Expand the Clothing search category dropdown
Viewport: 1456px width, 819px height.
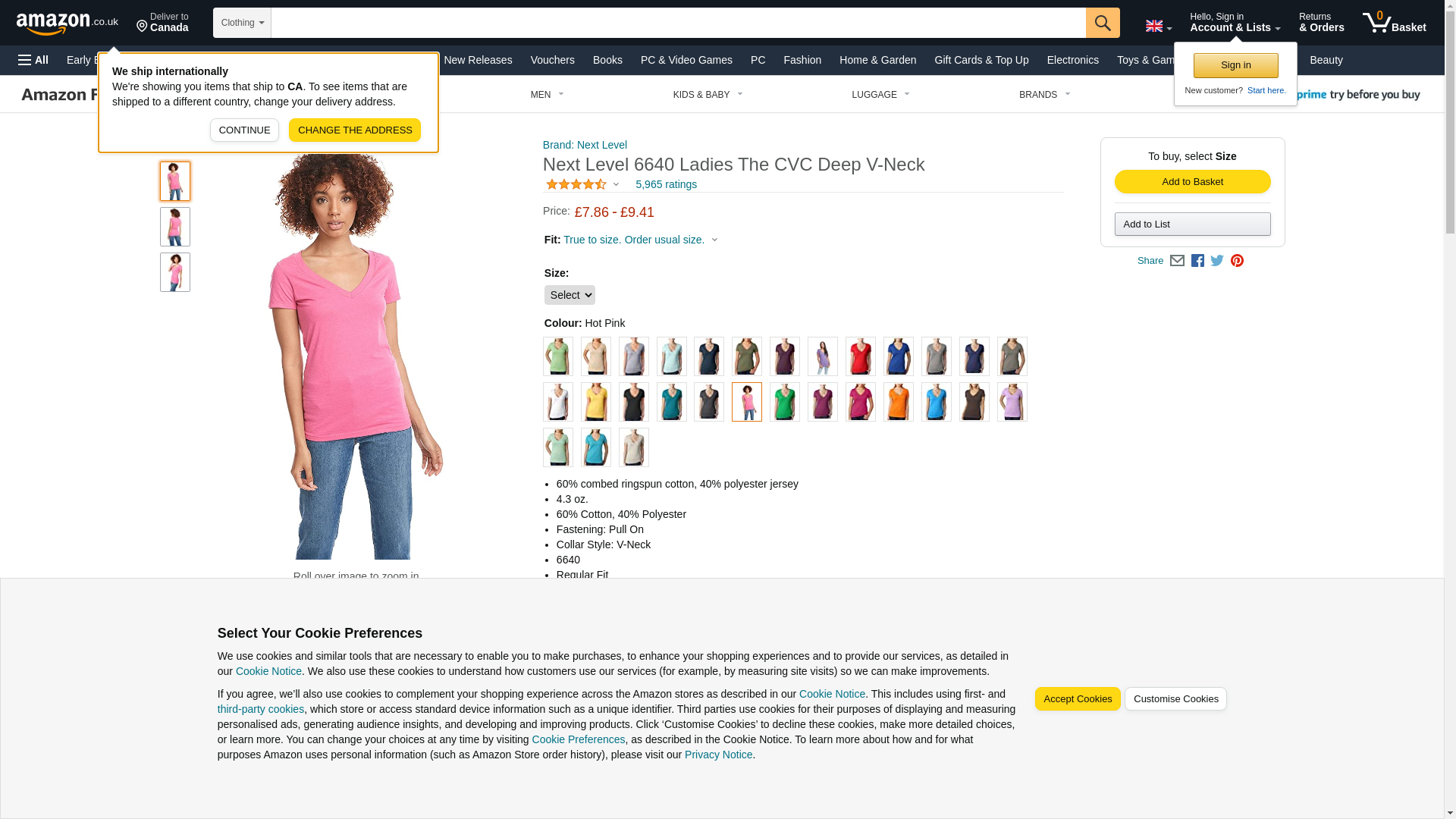pyautogui.click(x=242, y=23)
